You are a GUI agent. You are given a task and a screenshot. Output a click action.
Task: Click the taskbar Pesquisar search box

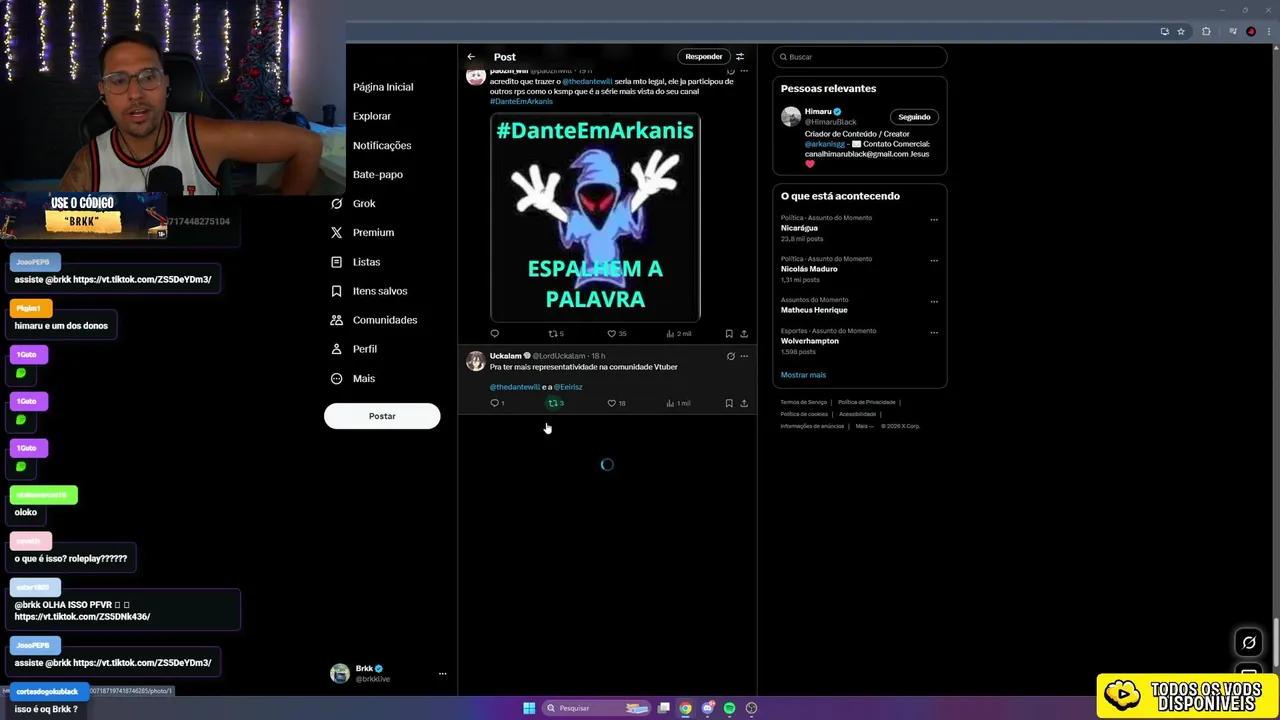(x=596, y=708)
